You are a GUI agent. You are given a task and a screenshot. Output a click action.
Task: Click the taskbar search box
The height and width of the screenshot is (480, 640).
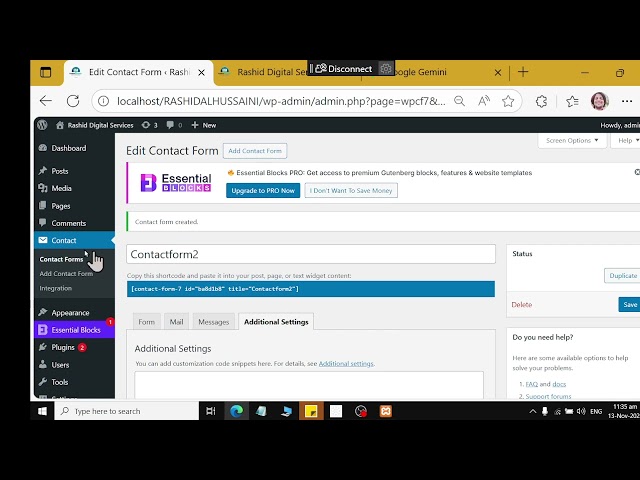tap(127, 411)
